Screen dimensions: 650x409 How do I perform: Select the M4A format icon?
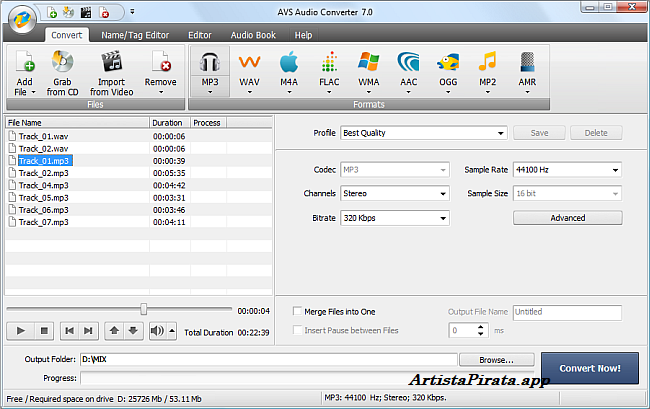289,63
